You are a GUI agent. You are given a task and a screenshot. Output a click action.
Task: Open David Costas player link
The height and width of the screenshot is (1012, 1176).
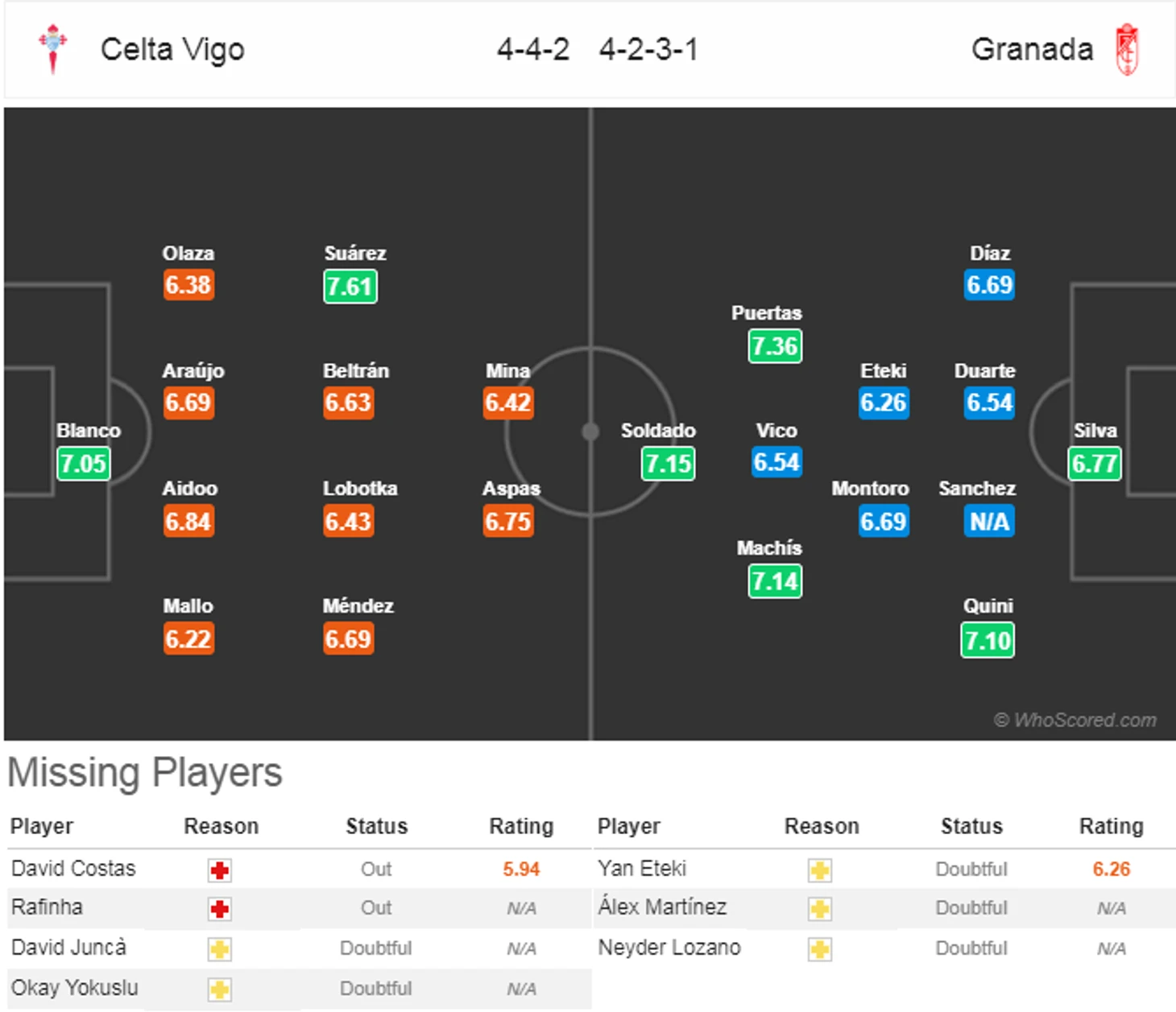(x=73, y=869)
